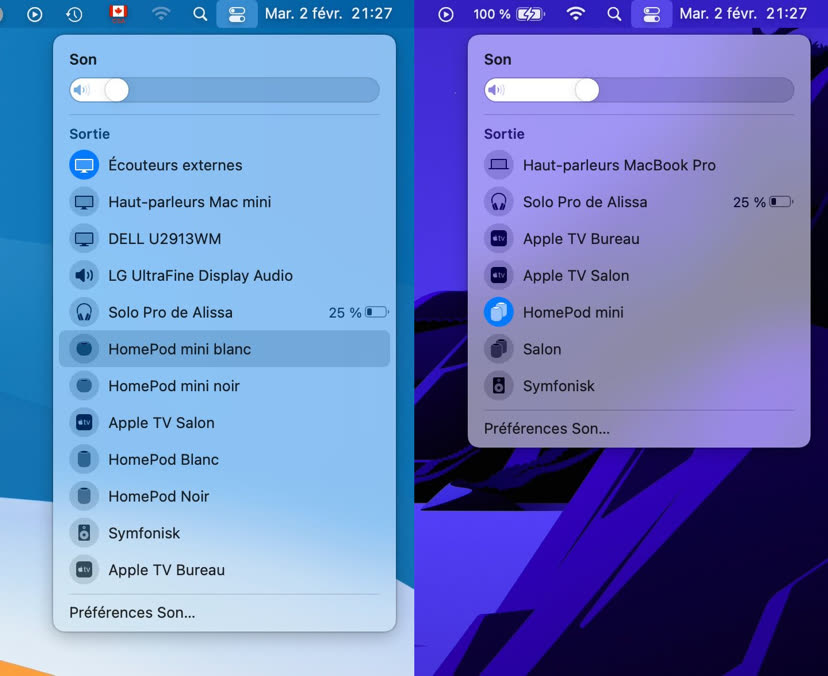828x676 pixels.
Task: Click the volume slider knob in left panel
Action: (116, 90)
